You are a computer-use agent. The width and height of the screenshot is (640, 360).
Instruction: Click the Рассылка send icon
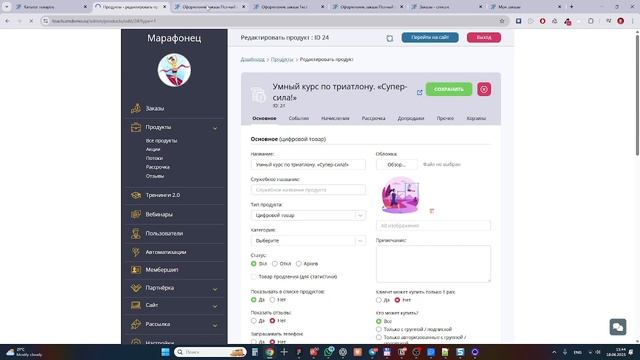[x=136, y=324]
